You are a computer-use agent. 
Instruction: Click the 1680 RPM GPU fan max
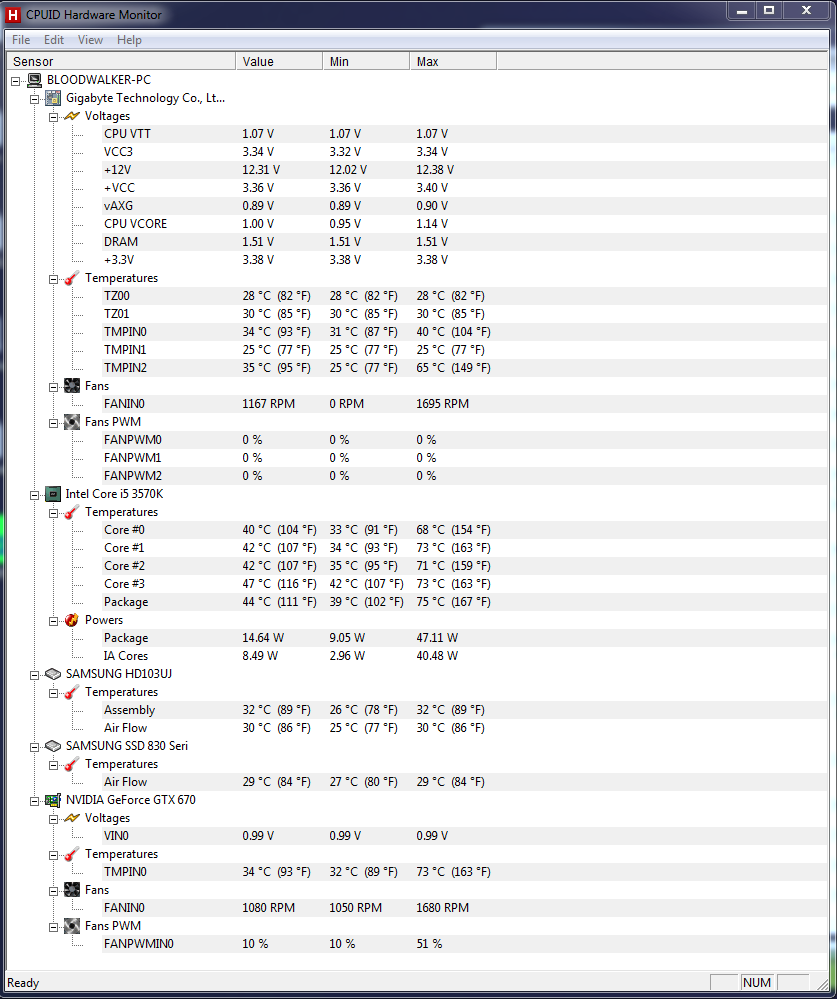442,908
